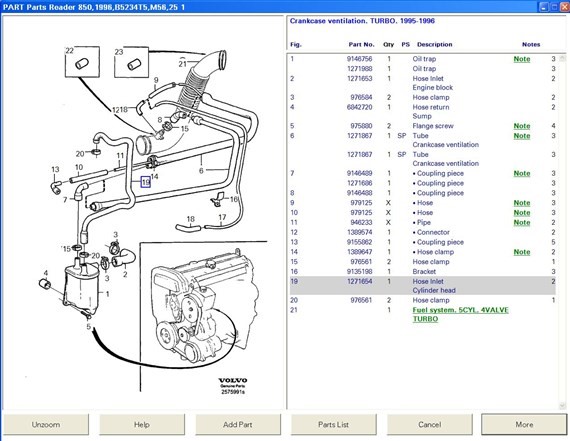Screen dimensions: 570x441
Task: Click callout 13 coupling piece label
Action: (55, 169)
